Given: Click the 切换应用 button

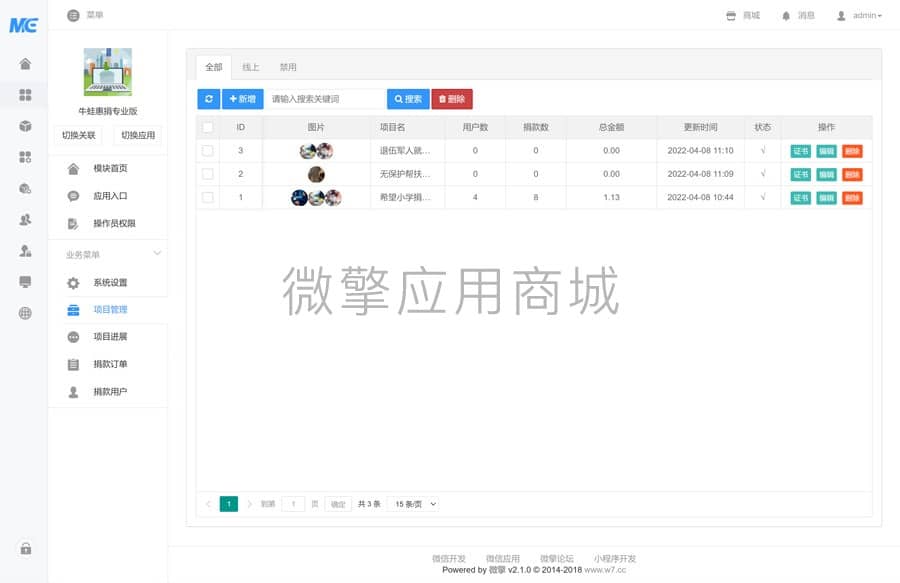Looking at the screenshot, I should point(138,135).
